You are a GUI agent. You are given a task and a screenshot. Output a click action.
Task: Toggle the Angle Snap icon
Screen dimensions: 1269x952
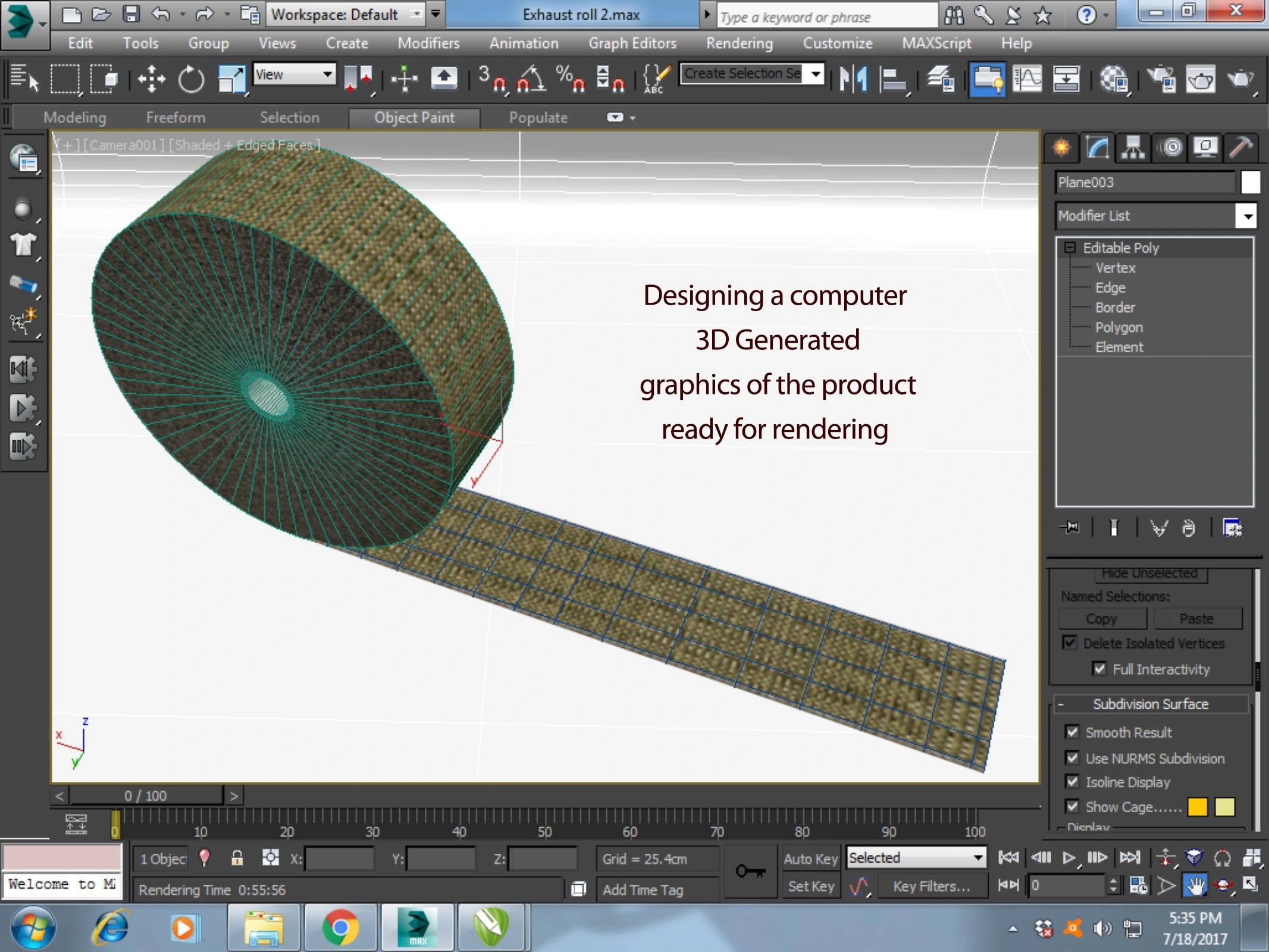click(531, 79)
